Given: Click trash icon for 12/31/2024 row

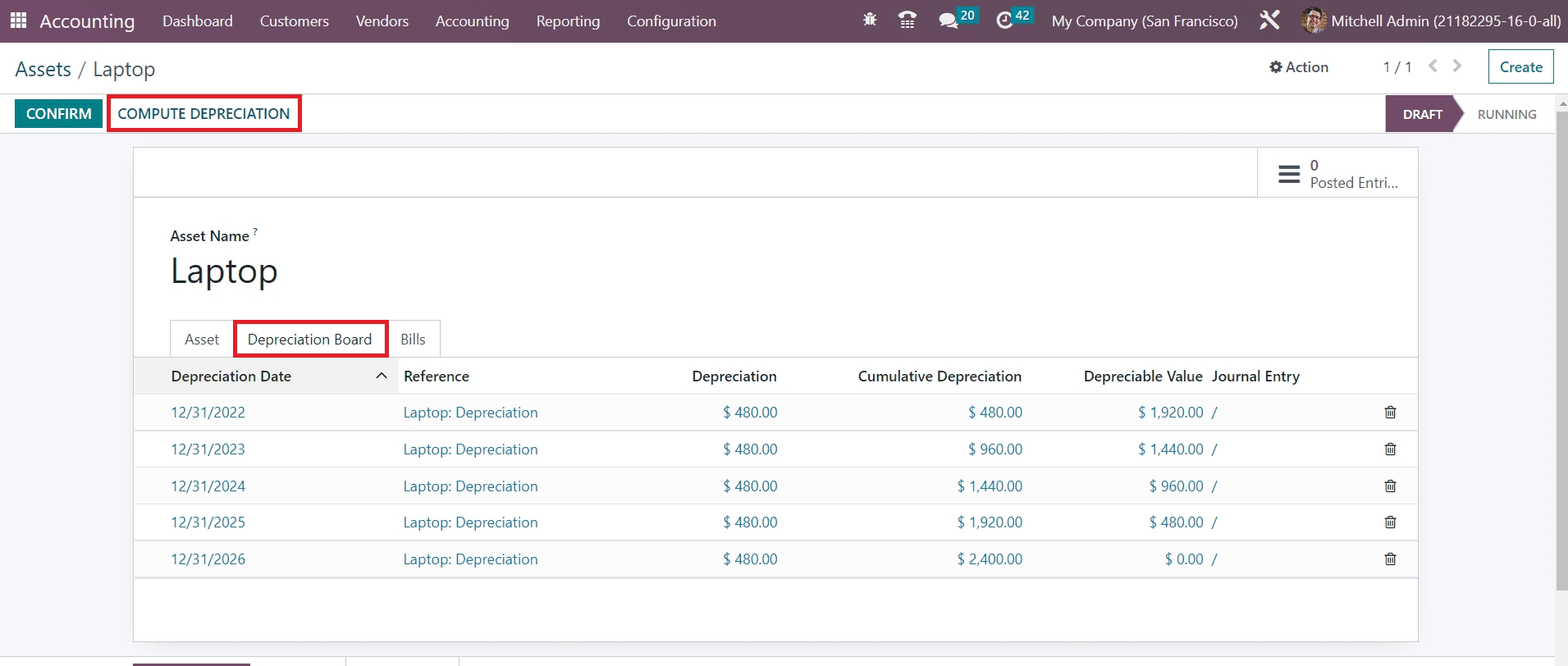Looking at the screenshot, I should pyautogui.click(x=1390, y=486).
